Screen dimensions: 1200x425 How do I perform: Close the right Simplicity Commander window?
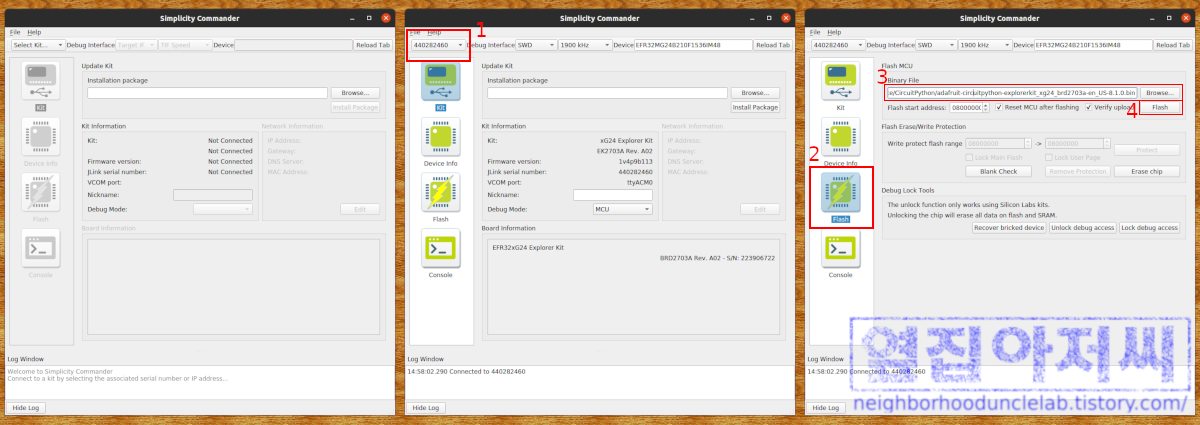pyautogui.click(x=1186, y=18)
